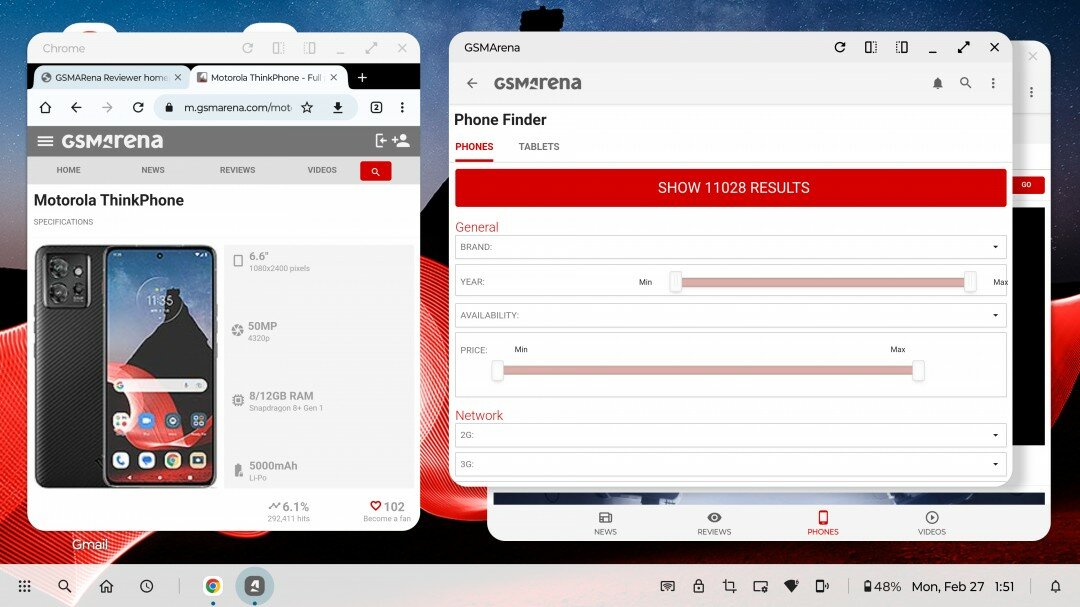The width and height of the screenshot is (1080, 607).
Task: Expand the BRAND dropdown
Action: pyautogui.click(x=731, y=247)
